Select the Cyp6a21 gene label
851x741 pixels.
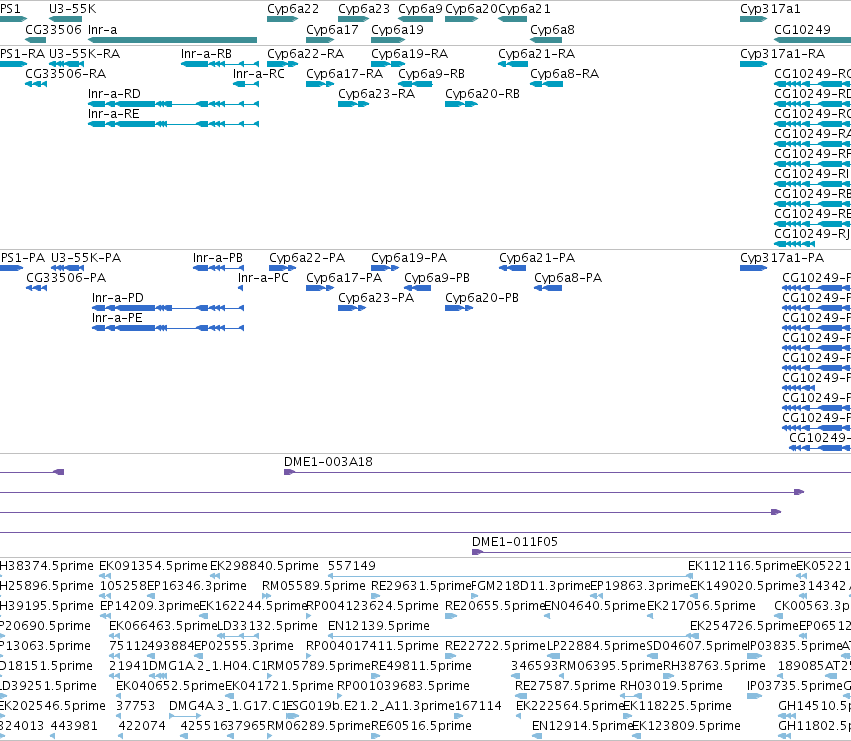(524, 9)
